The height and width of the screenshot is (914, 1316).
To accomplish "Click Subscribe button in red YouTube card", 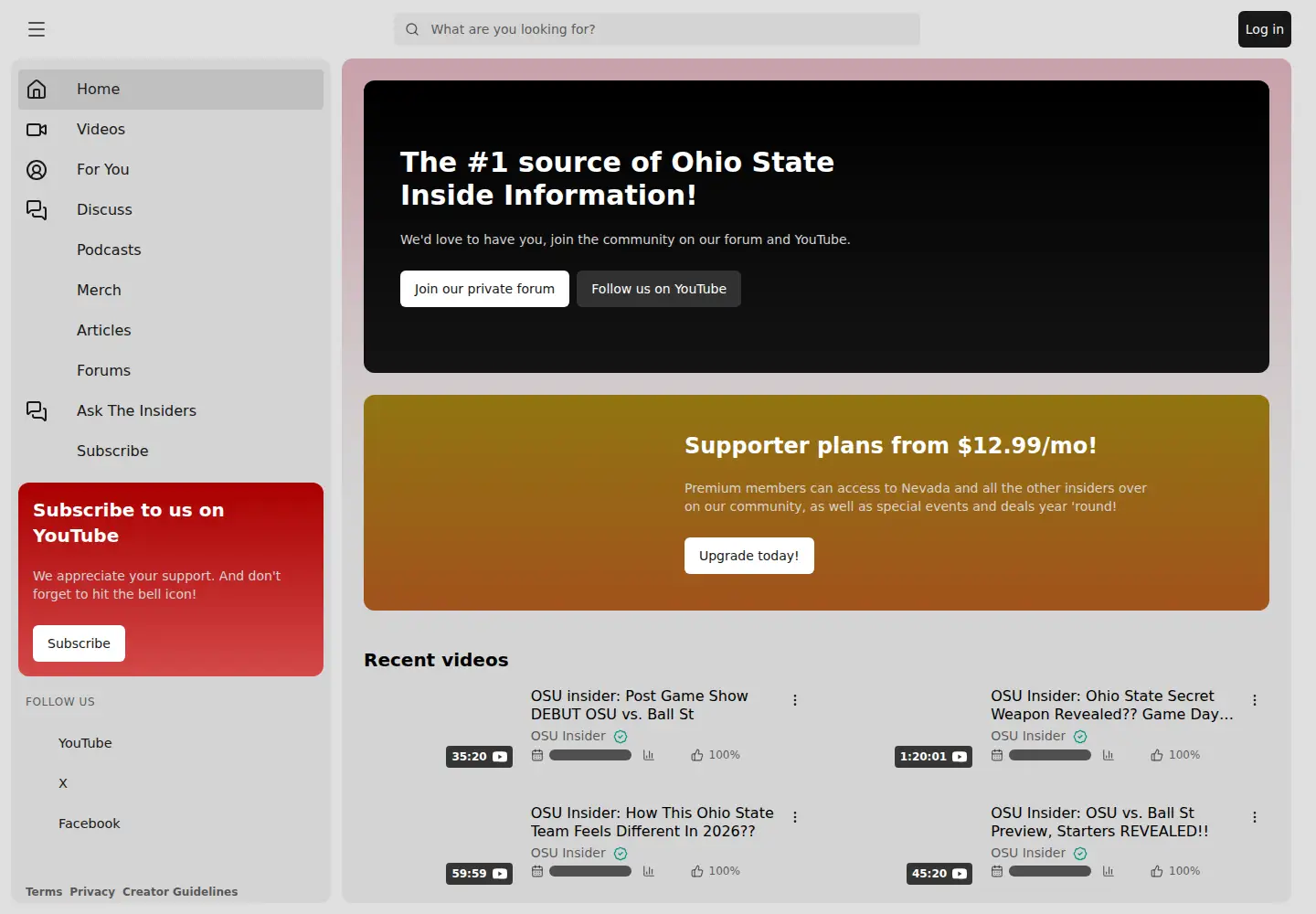I will (79, 643).
